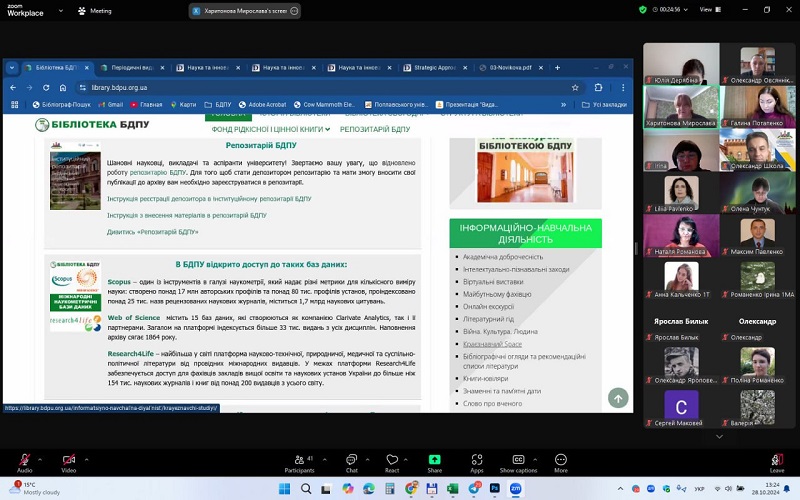The width and height of the screenshot is (800, 500).
Task: Open a new browser tab with plus
Action: click(x=558, y=67)
